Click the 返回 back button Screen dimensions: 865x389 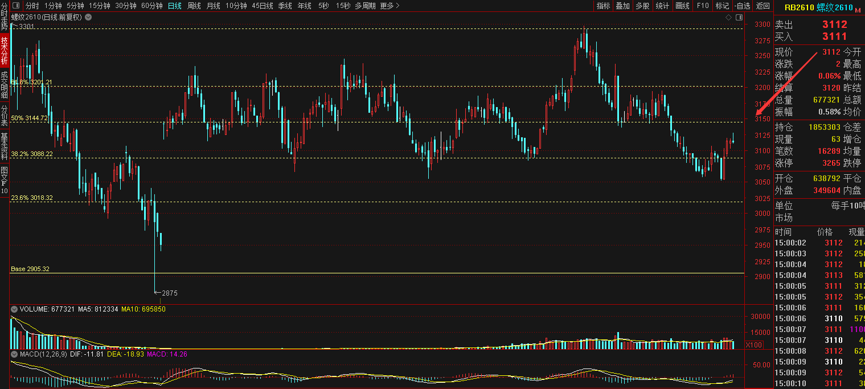(763, 6)
